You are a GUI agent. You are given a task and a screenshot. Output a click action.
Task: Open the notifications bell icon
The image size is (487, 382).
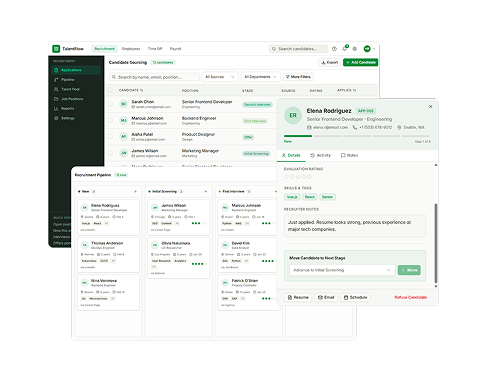click(x=345, y=49)
